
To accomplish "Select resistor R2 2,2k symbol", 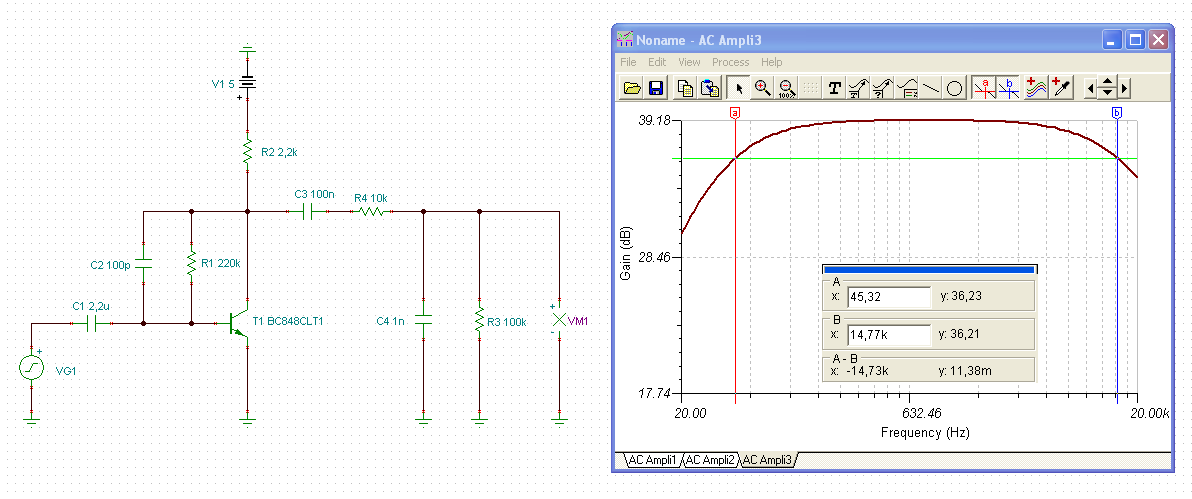I will click(247, 151).
